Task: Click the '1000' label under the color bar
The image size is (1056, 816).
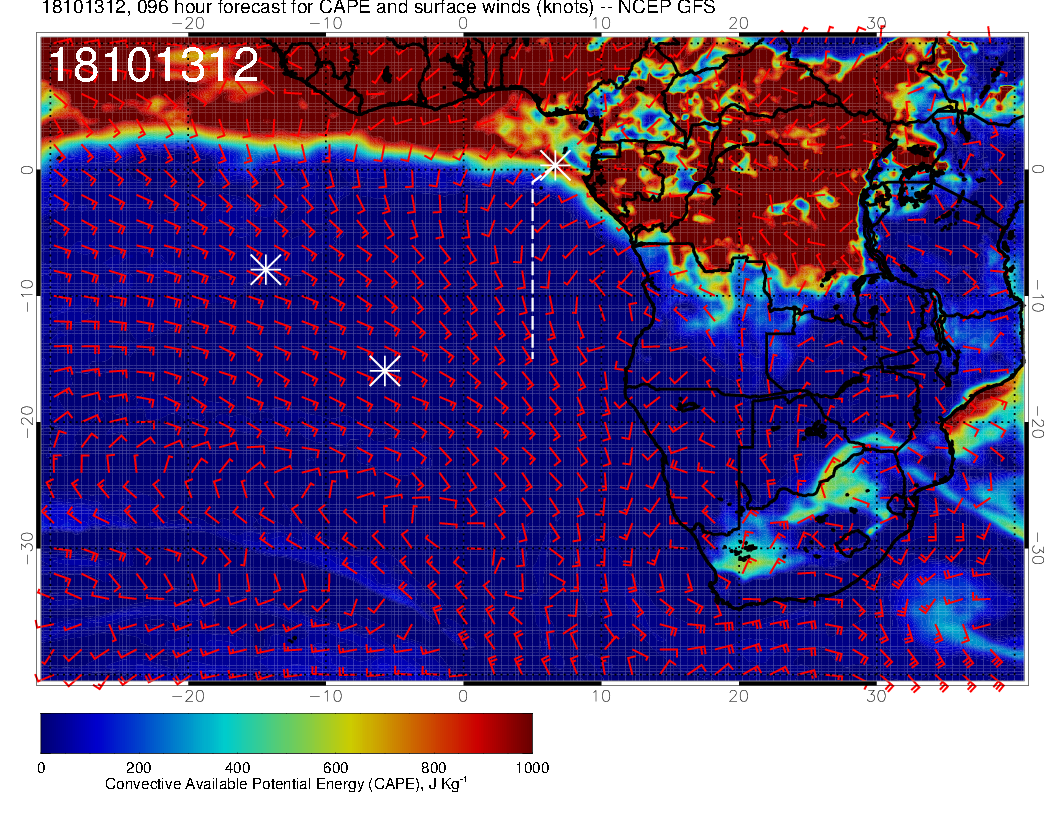Action: pos(532,768)
